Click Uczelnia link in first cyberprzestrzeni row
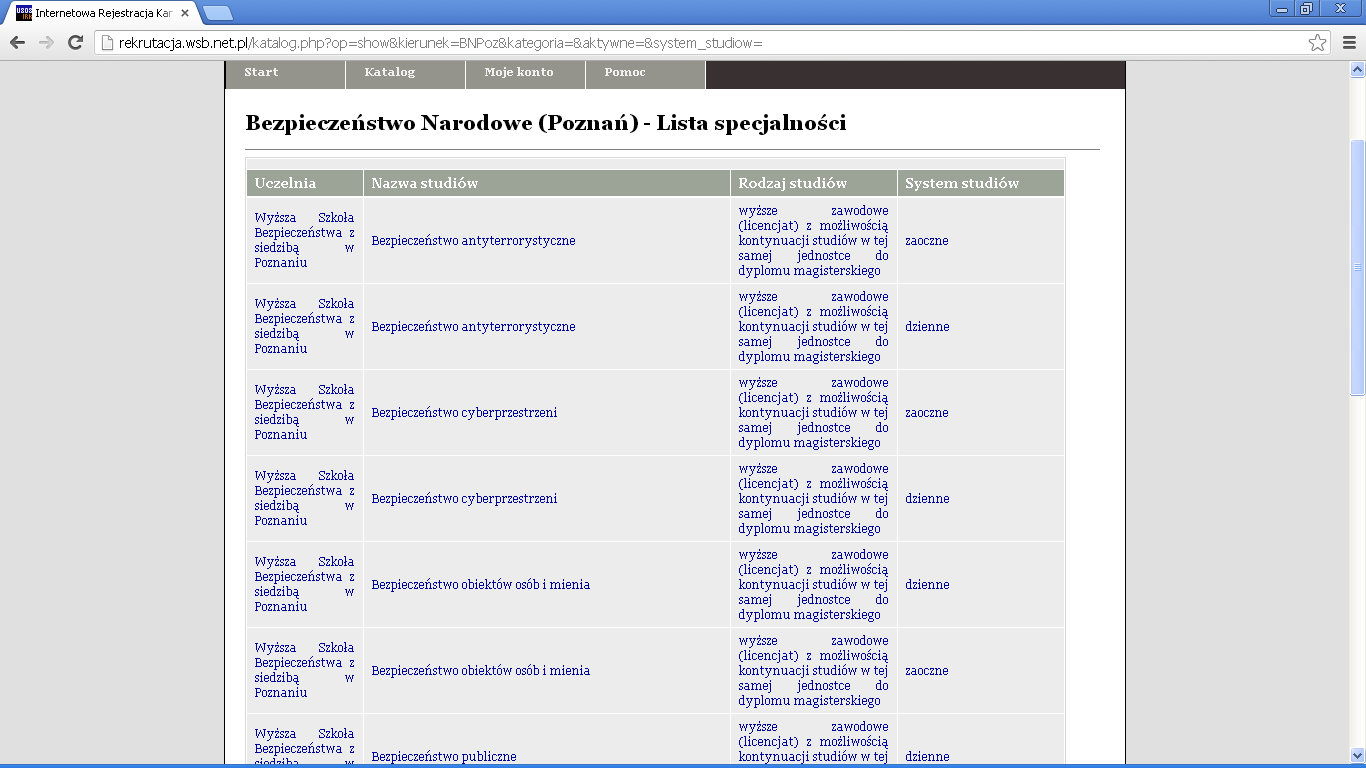Viewport: 1366px width, 768px height. pyautogui.click(x=304, y=413)
